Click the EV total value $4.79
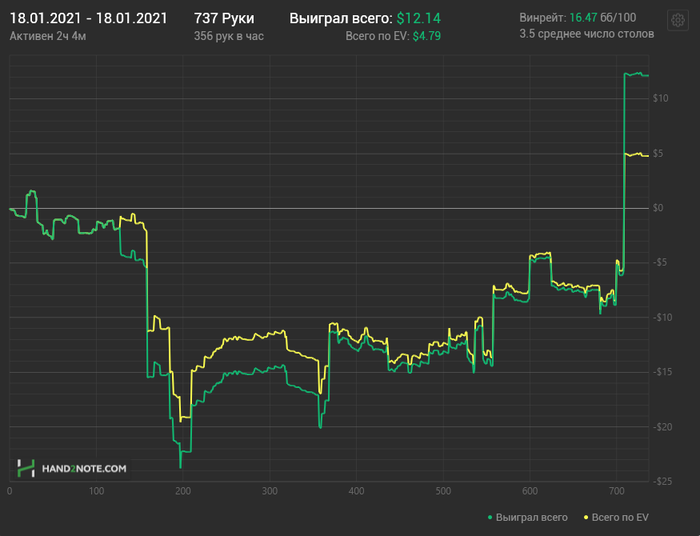 426,36
